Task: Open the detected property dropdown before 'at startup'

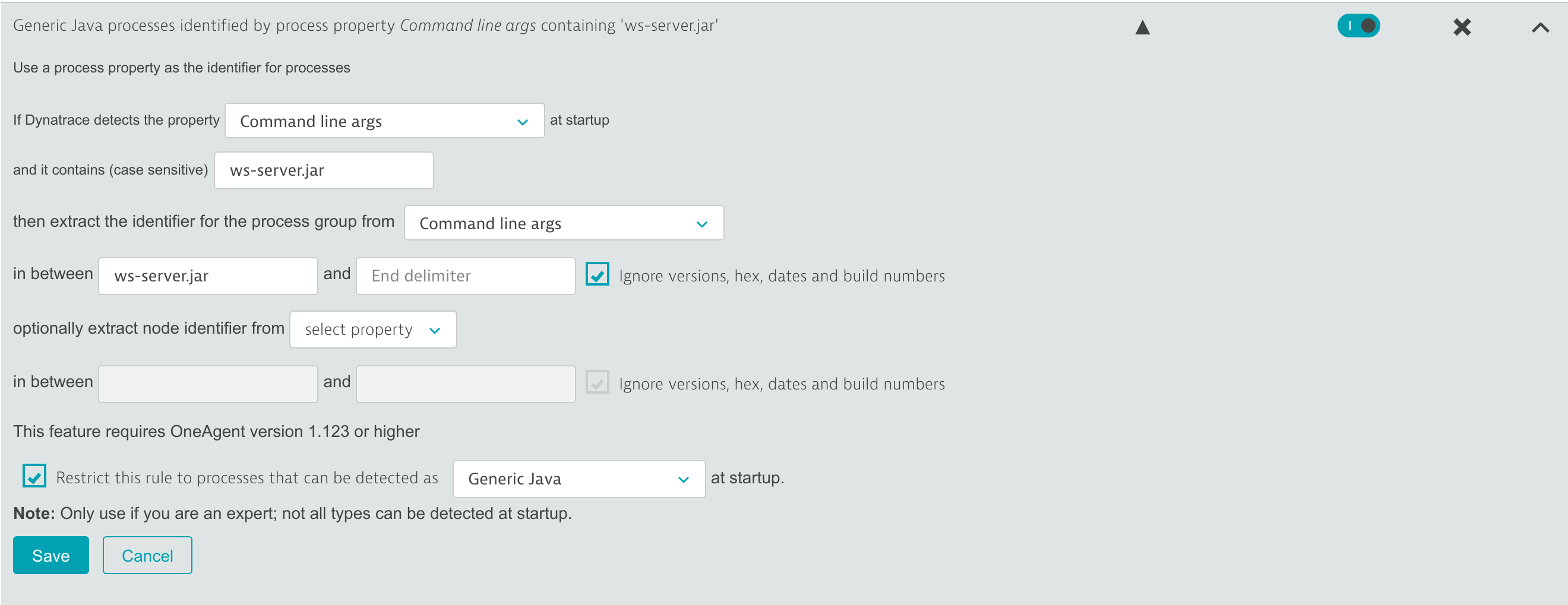Action: click(384, 121)
